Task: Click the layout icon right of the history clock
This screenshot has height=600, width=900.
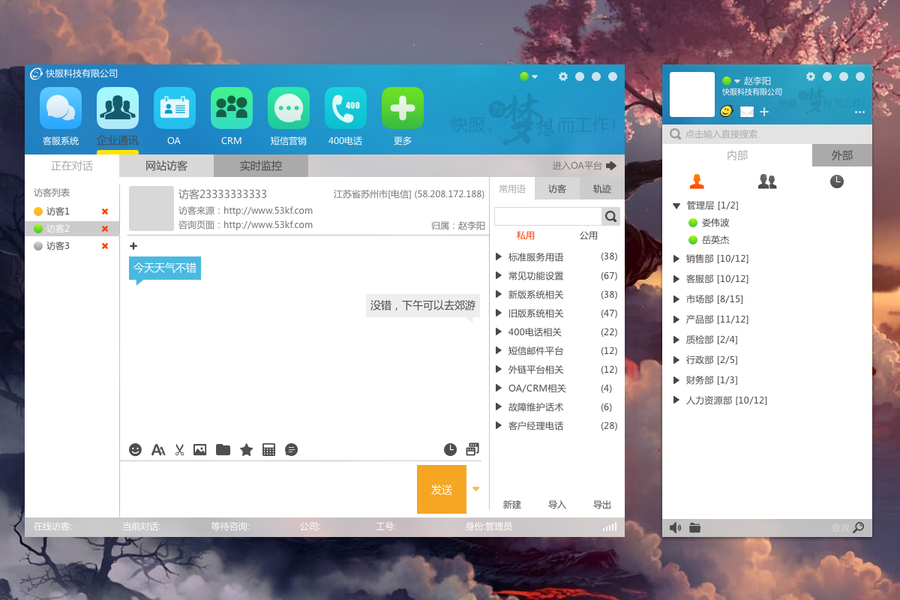Action: point(472,449)
